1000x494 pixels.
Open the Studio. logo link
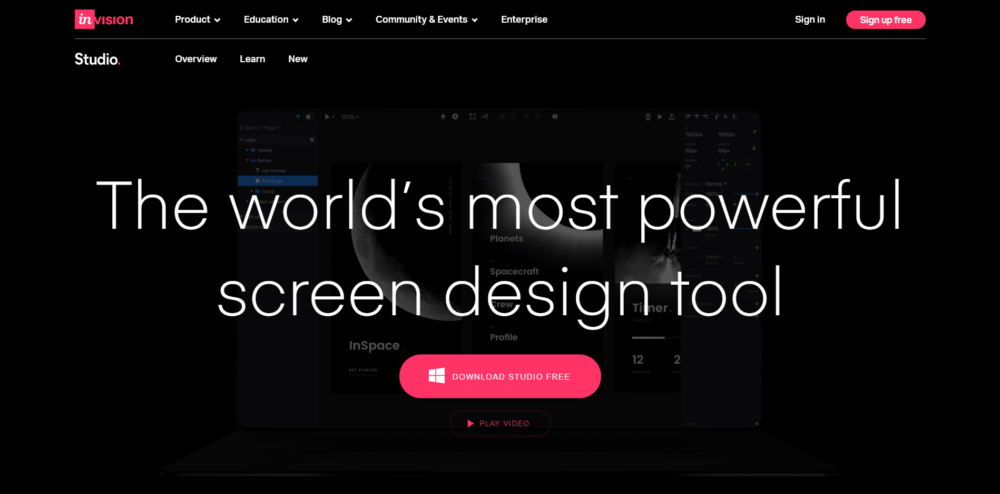coord(98,59)
